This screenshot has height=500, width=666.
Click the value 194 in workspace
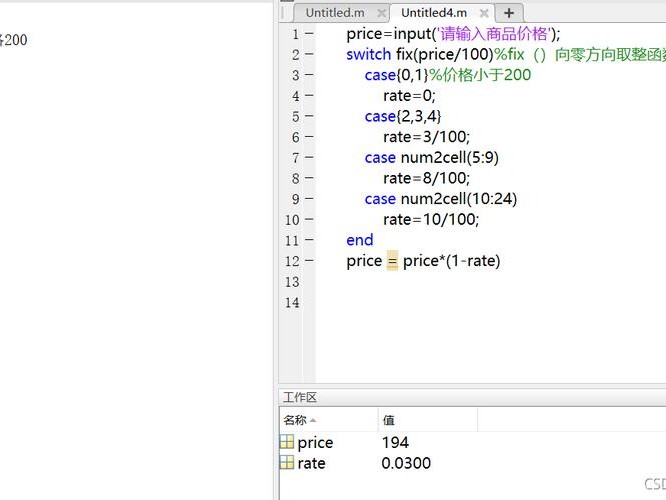395,443
